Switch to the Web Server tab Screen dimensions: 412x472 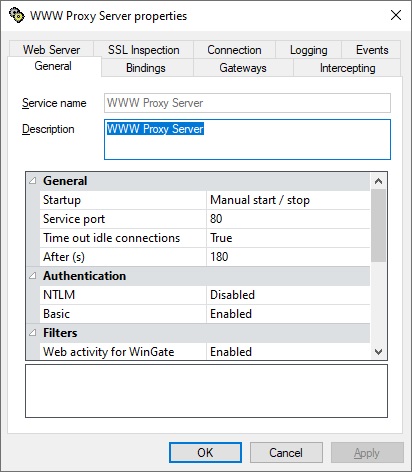point(51,50)
